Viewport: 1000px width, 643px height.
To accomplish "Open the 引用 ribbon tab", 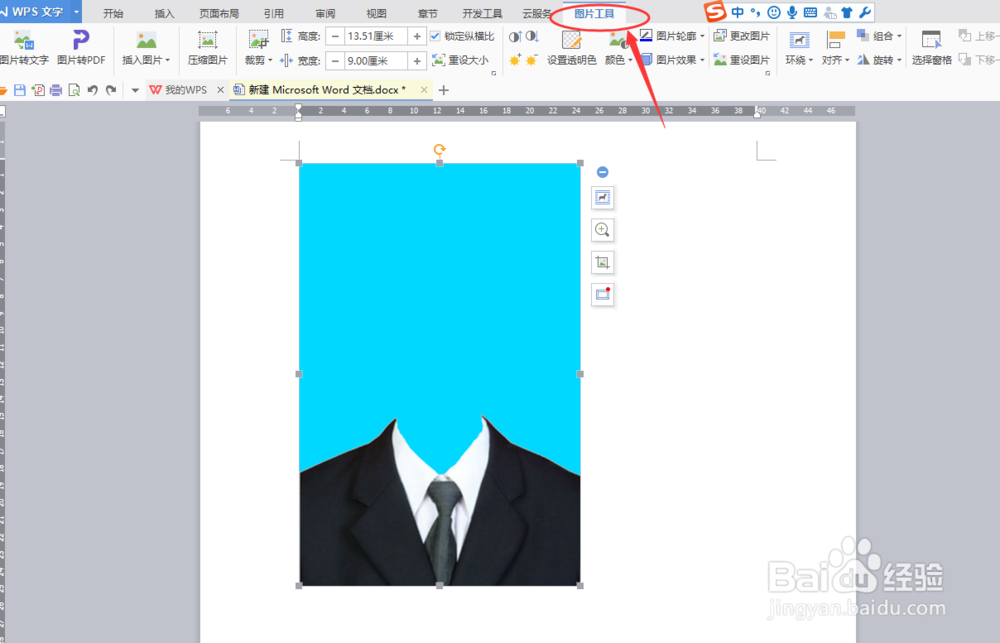I will click(274, 13).
